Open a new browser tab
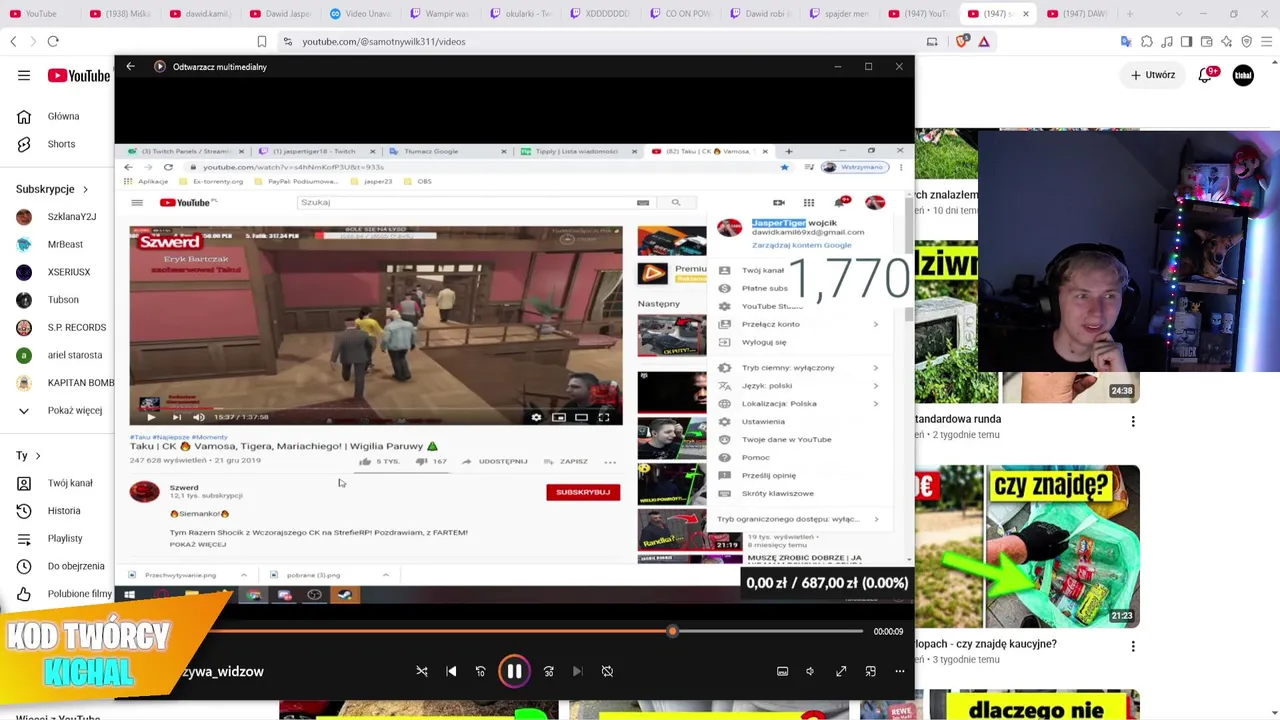The image size is (1280, 720). pyautogui.click(x=1129, y=14)
